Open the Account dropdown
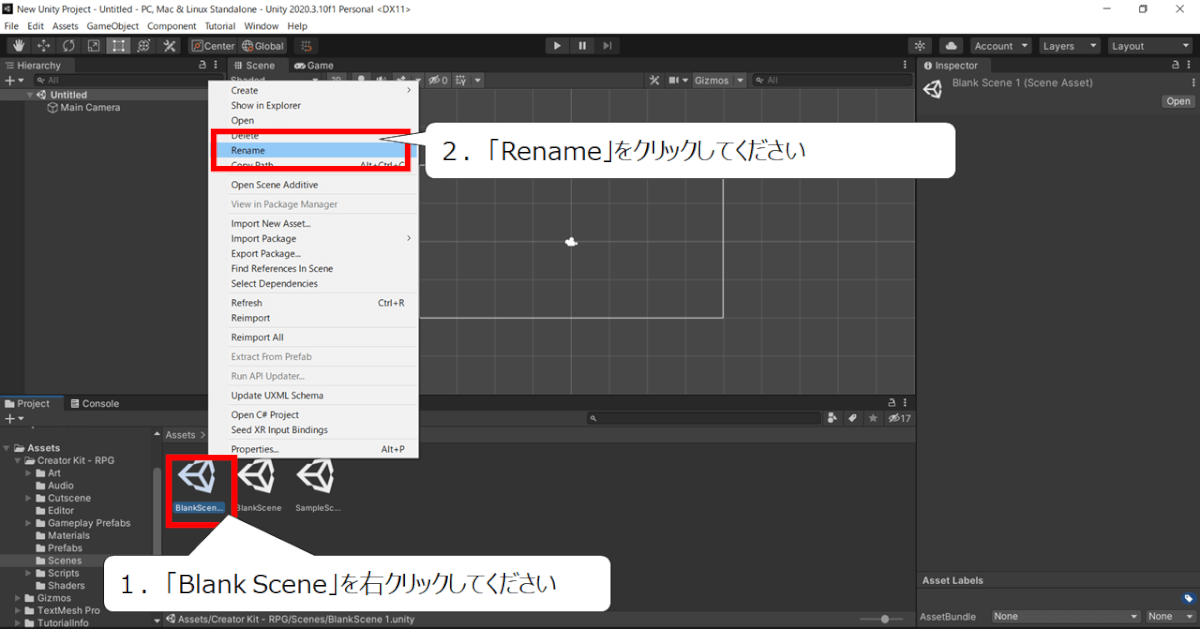 [x=1000, y=46]
